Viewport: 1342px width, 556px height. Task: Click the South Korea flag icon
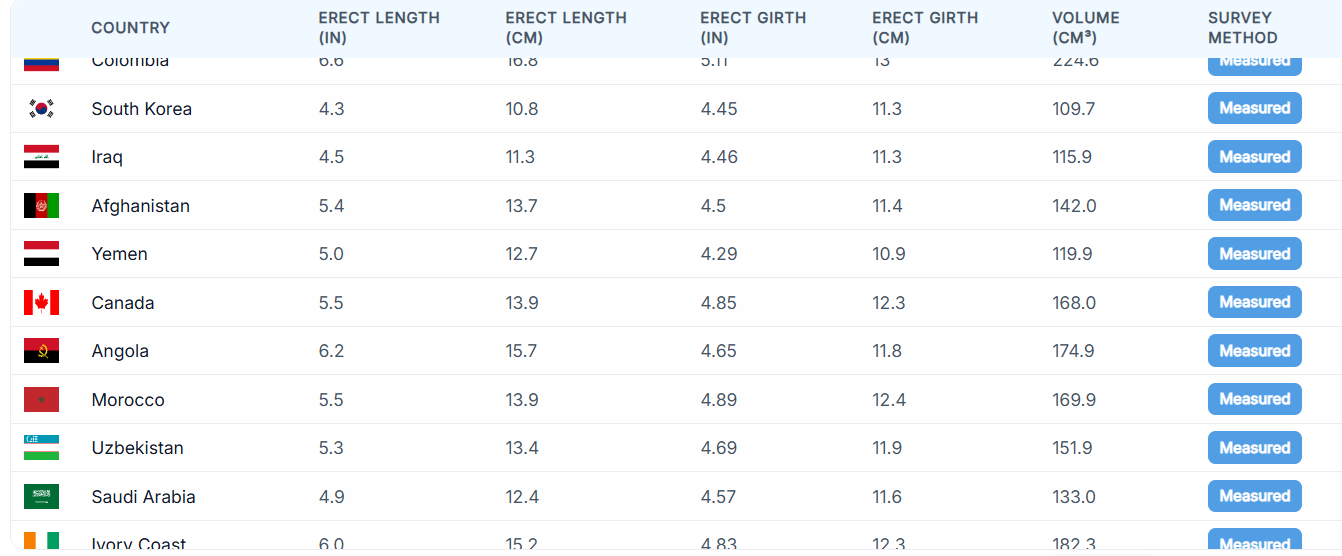pos(41,109)
